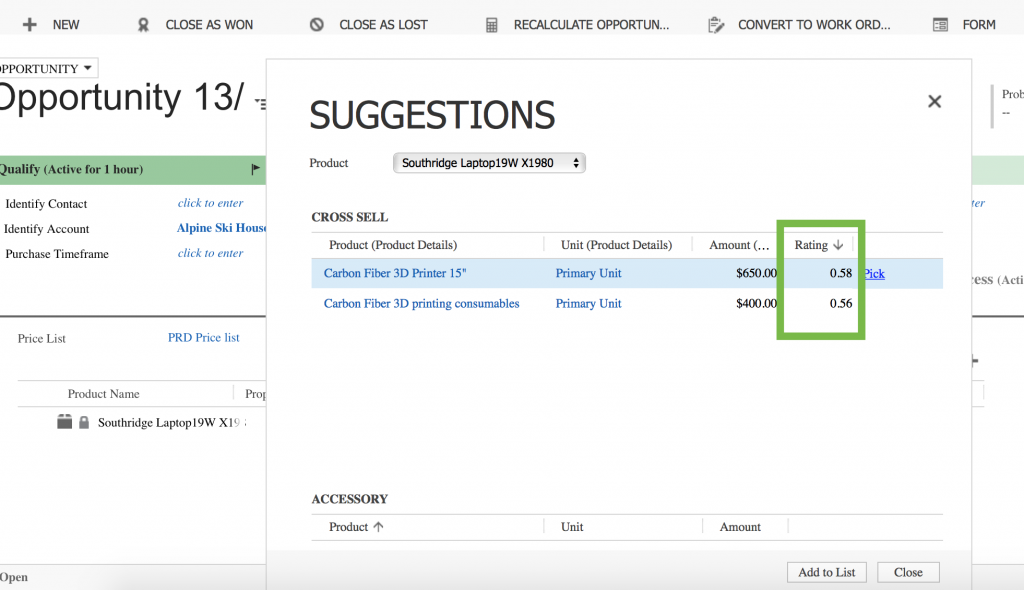
Task: Open Carbon Fiber 3D Printer 15" link
Action: click(395, 274)
